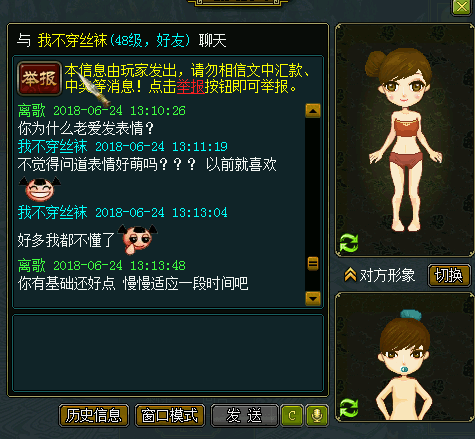The height and width of the screenshot is (439, 475).
Task: Click the chat scrollbar up arrow
Action: coord(313,111)
